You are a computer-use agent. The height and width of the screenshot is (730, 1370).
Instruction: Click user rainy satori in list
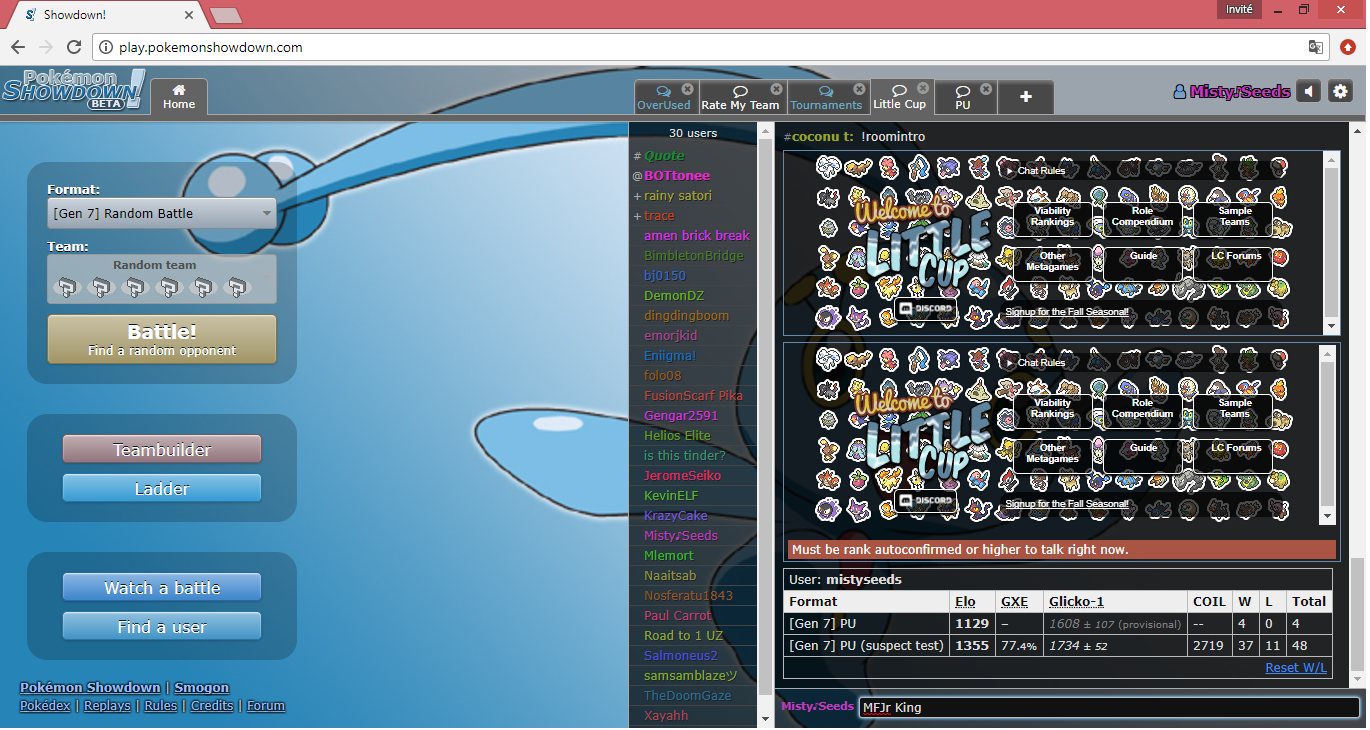(x=692, y=195)
